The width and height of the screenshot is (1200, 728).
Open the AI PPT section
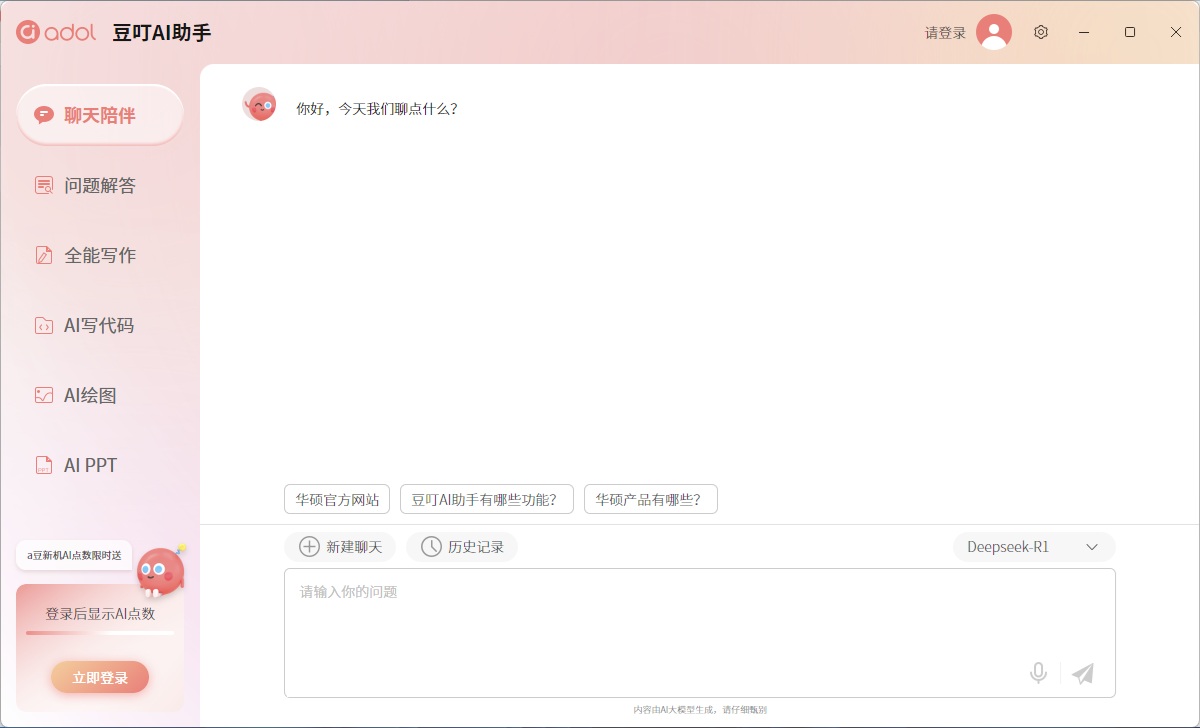[x=100, y=465]
